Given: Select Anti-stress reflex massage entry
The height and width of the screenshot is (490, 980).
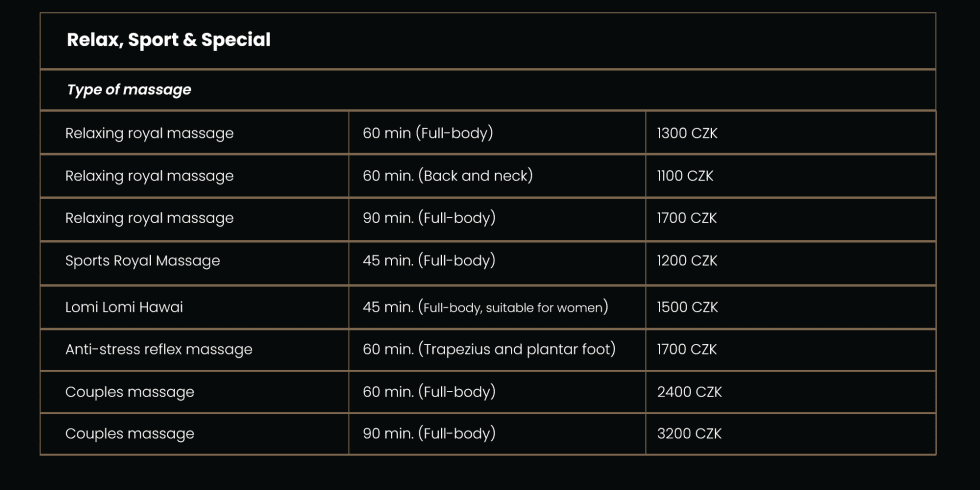Looking at the screenshot, I should coord(159,349).
